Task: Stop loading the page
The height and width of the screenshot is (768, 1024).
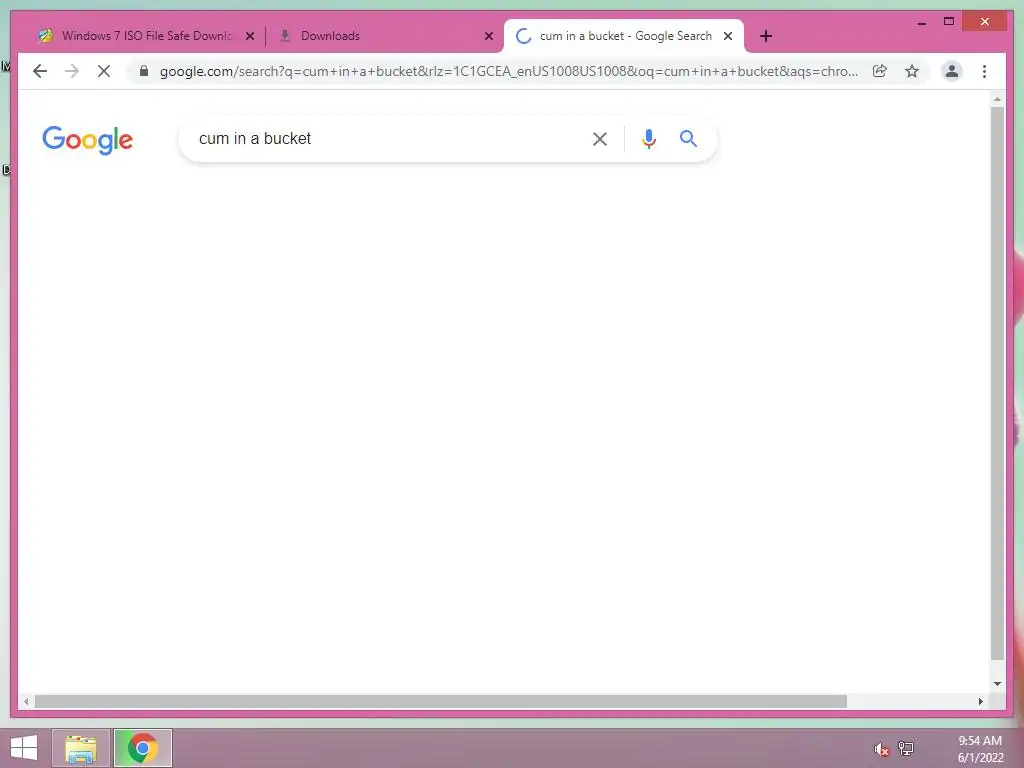Action: click(x=104, y=71)
